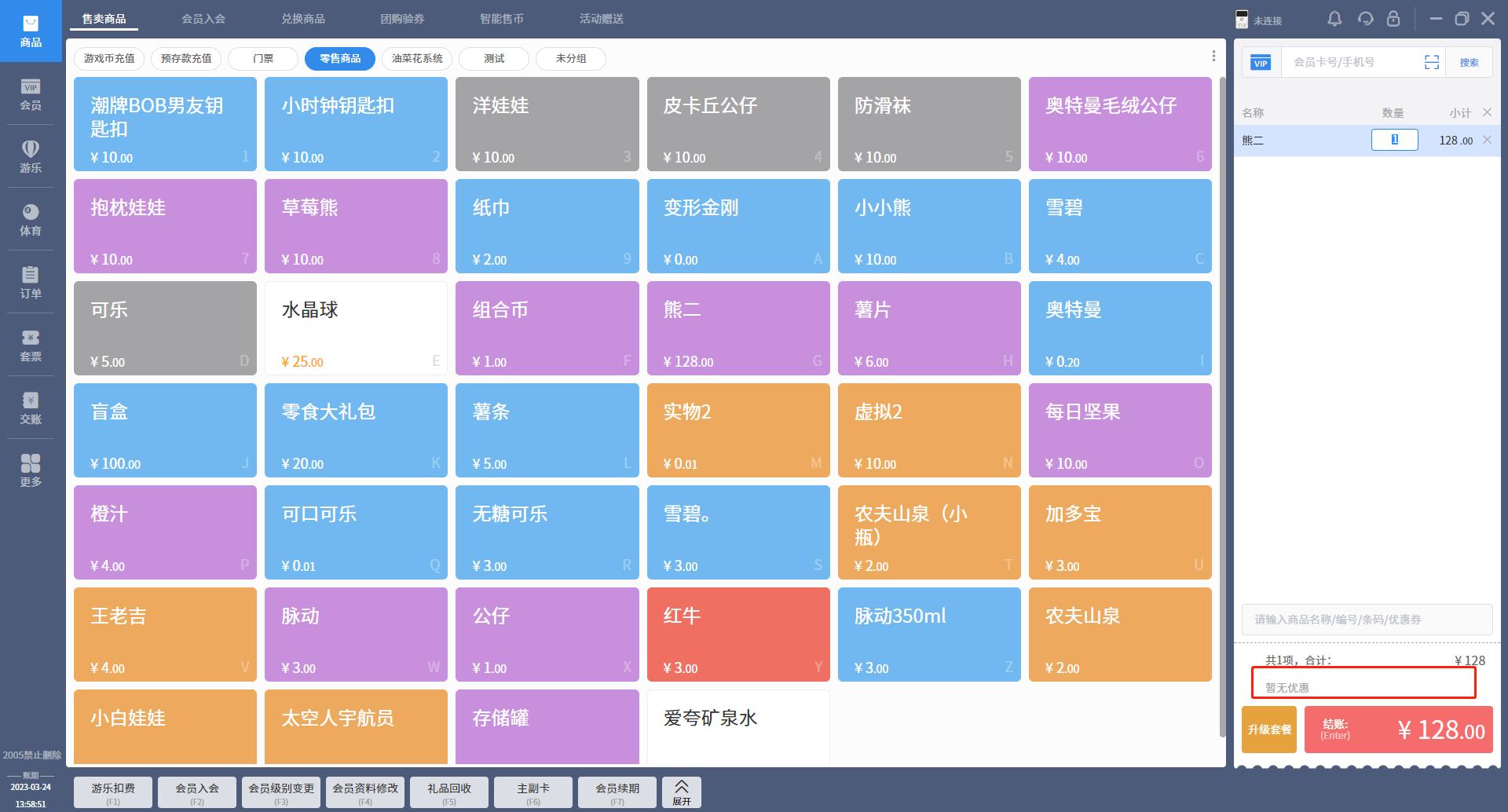Image resolution: width=1508 pixels, height=812 pixels.
Task: Open the 游乐 sidebar section
Action: (31, 157)
